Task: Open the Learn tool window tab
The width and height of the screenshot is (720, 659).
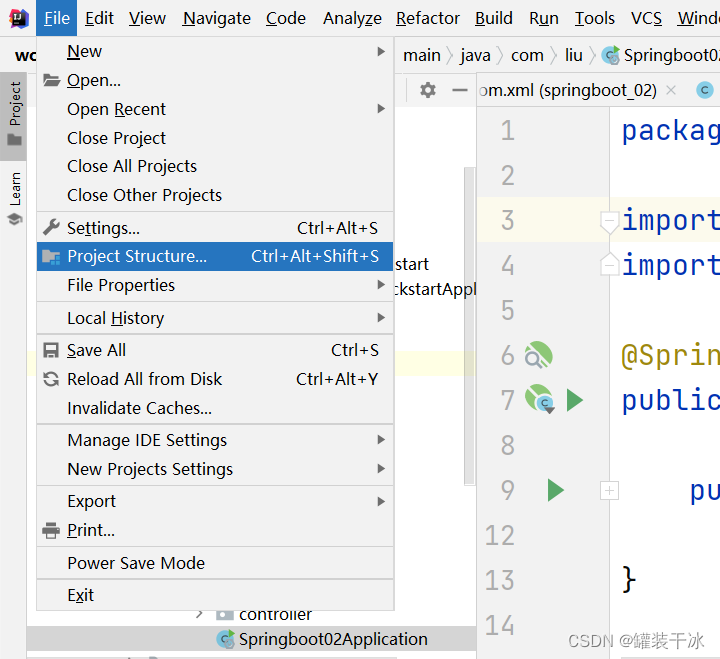Action: (x=15, y=198)
